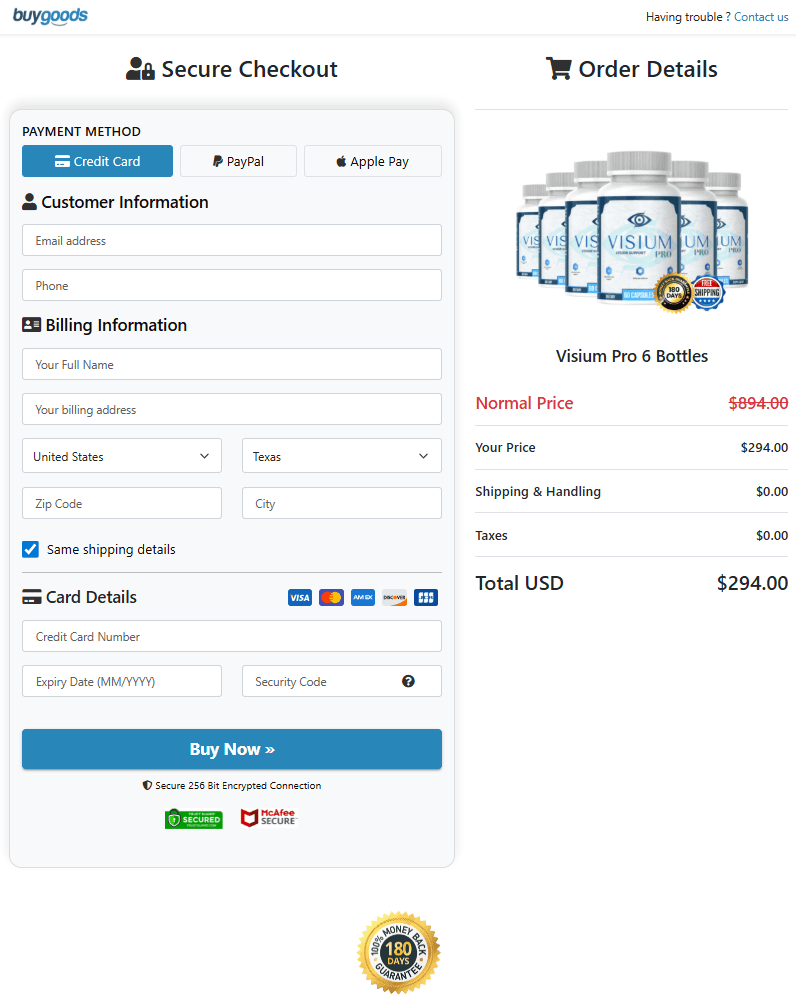Viewport: 796px width, 995px height.
Task: Select Credit Card payment method
Action: tap(97, 161)
